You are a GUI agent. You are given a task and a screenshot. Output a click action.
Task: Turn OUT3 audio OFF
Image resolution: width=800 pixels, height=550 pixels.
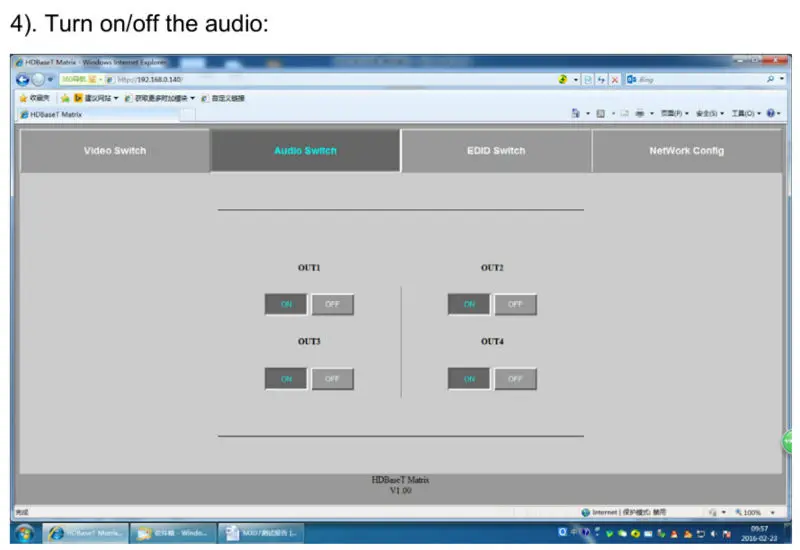[333, 379]
